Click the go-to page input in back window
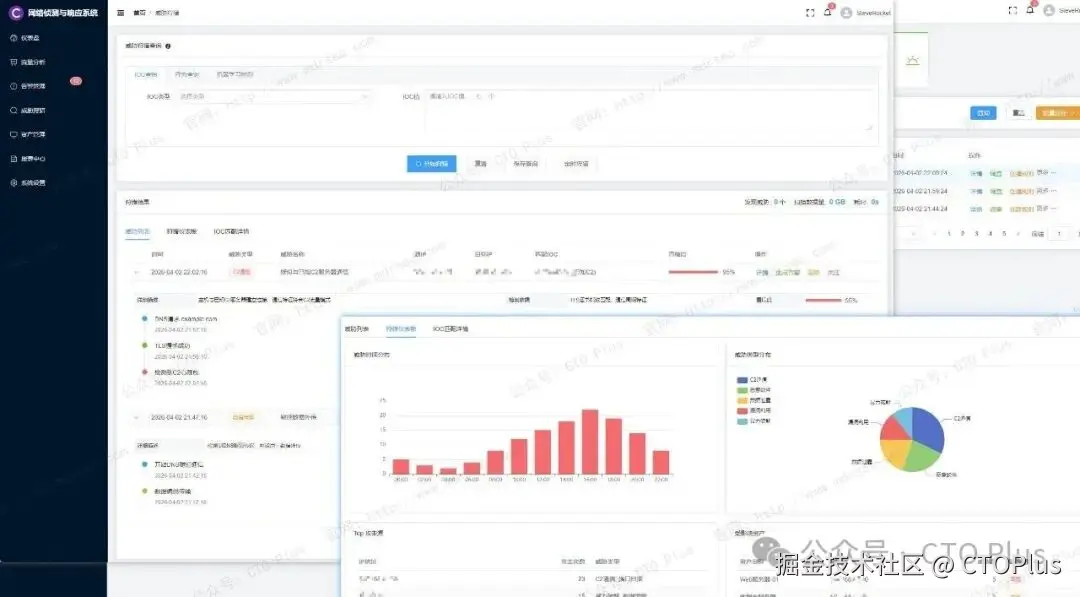1080x597 pixels. [1059, 234]
